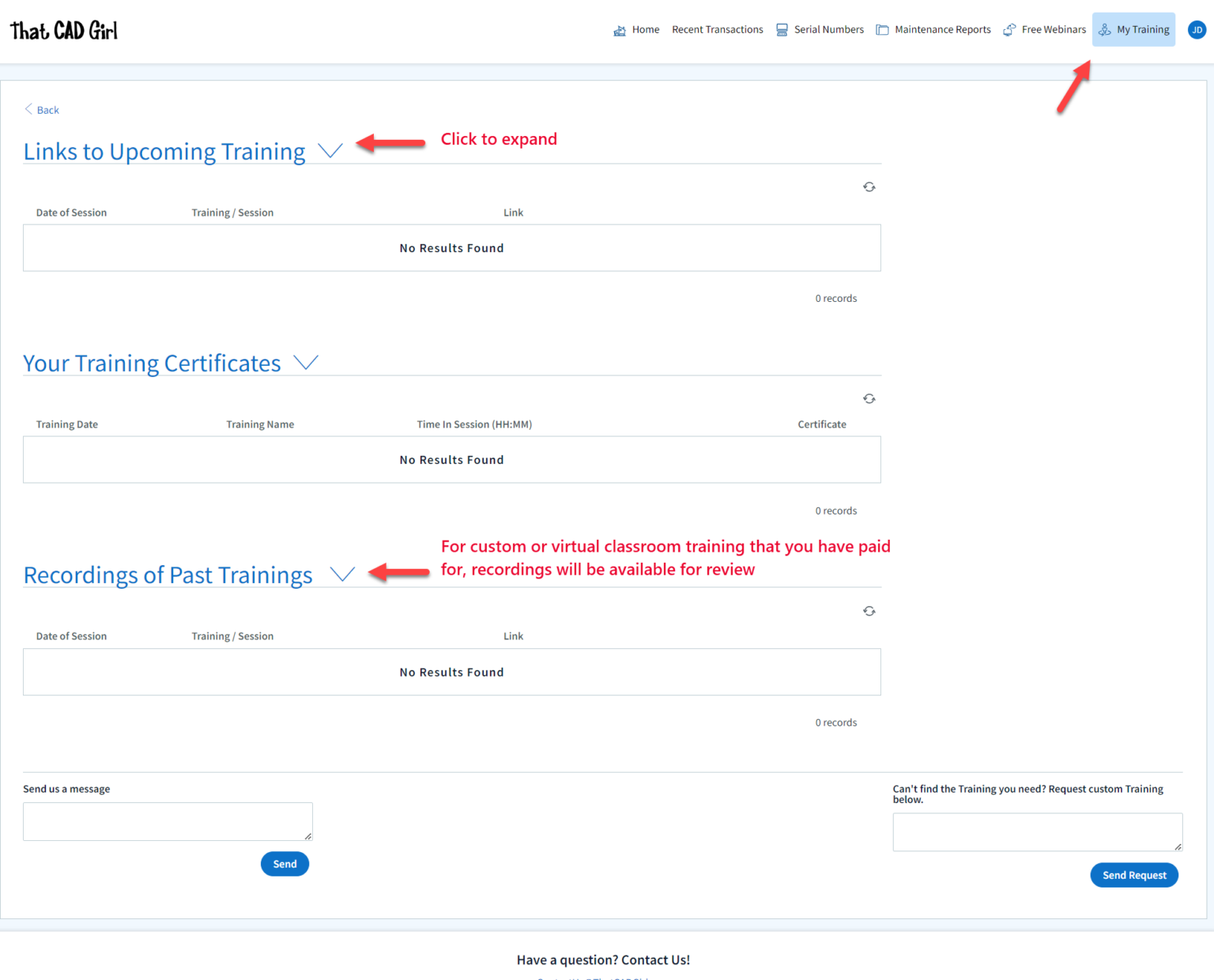Refresh the Links to Upcoming Training table
Viewport: 1214px width, 980px height.
[x=869, y=187]
